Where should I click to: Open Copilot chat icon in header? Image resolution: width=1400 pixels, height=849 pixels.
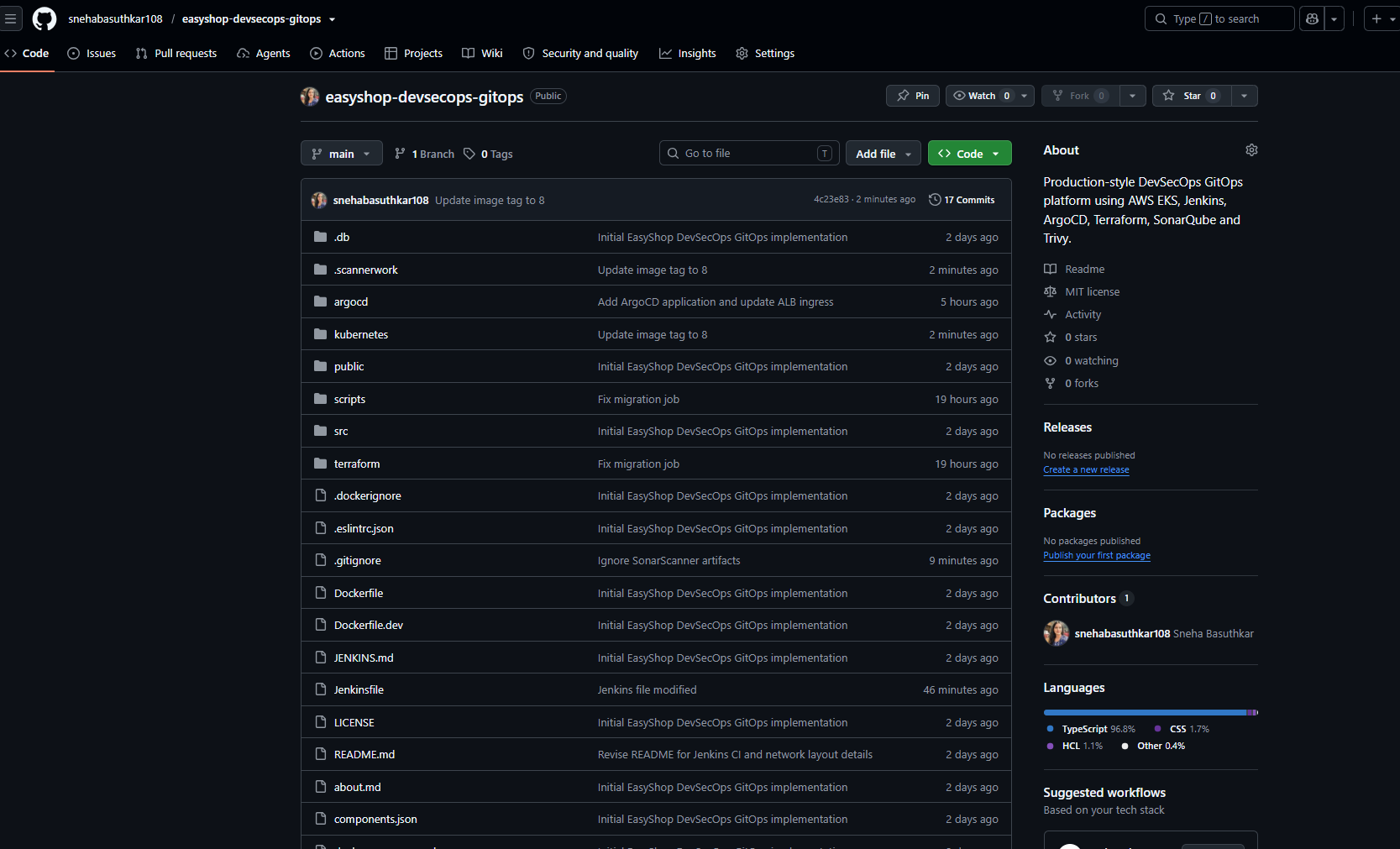pyautogui.click(x=1312, y=18)
